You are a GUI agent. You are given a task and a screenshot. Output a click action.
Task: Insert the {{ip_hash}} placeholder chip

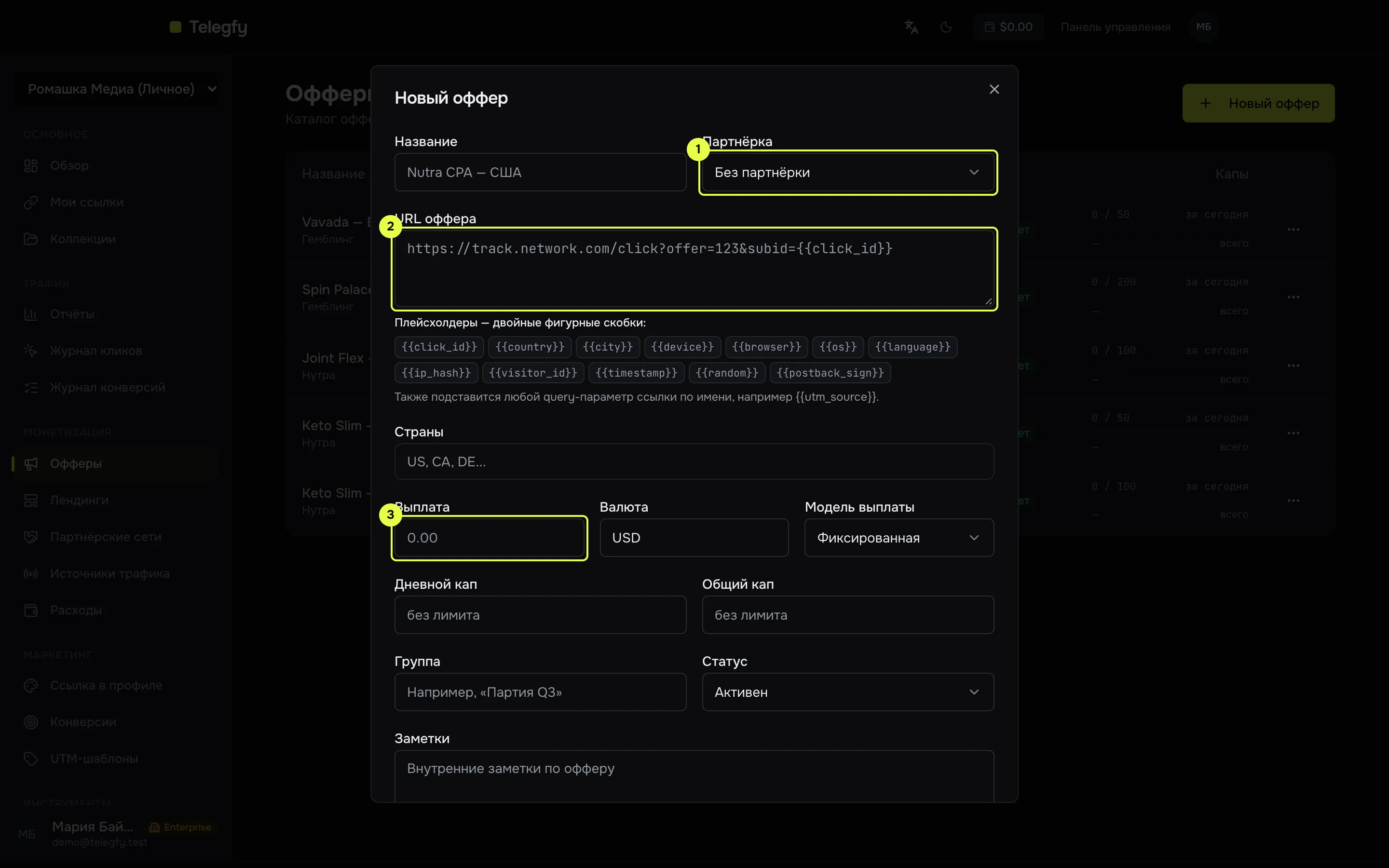(436, 373)
